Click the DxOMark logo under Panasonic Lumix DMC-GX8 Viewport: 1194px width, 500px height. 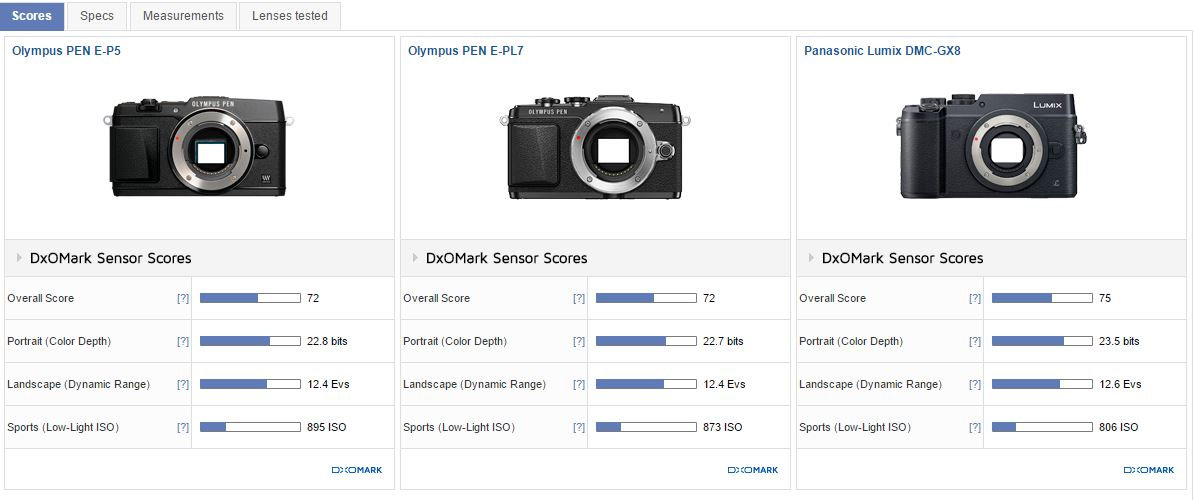1148,470
